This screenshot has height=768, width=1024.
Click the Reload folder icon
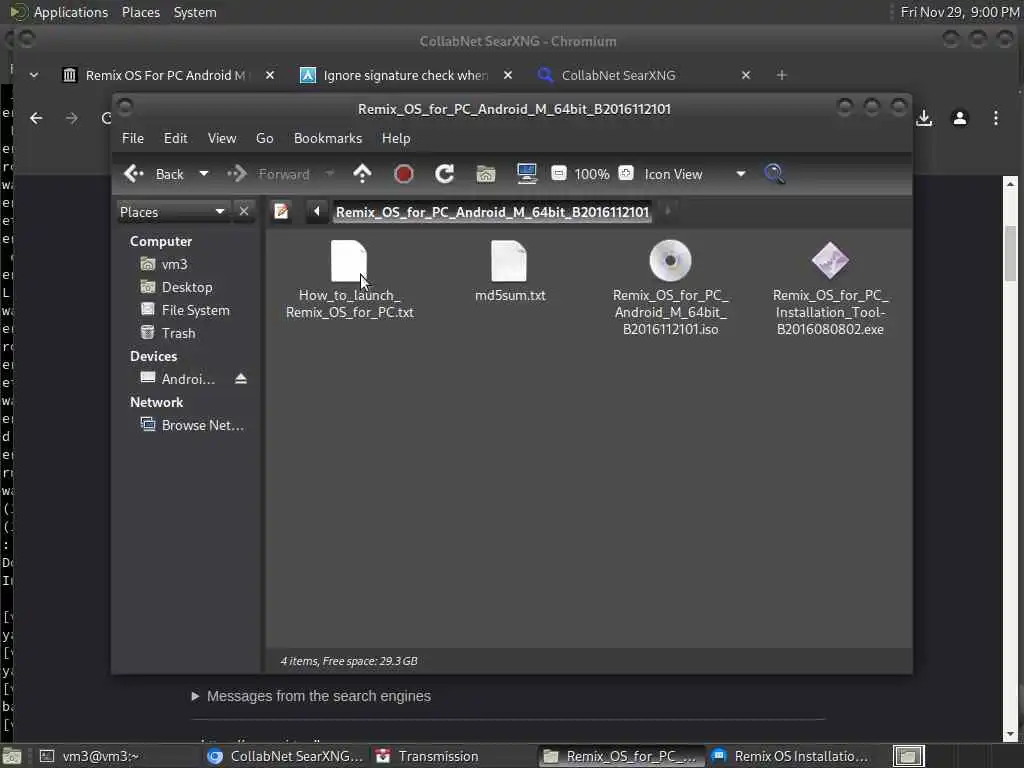click(x=445, y=174)
